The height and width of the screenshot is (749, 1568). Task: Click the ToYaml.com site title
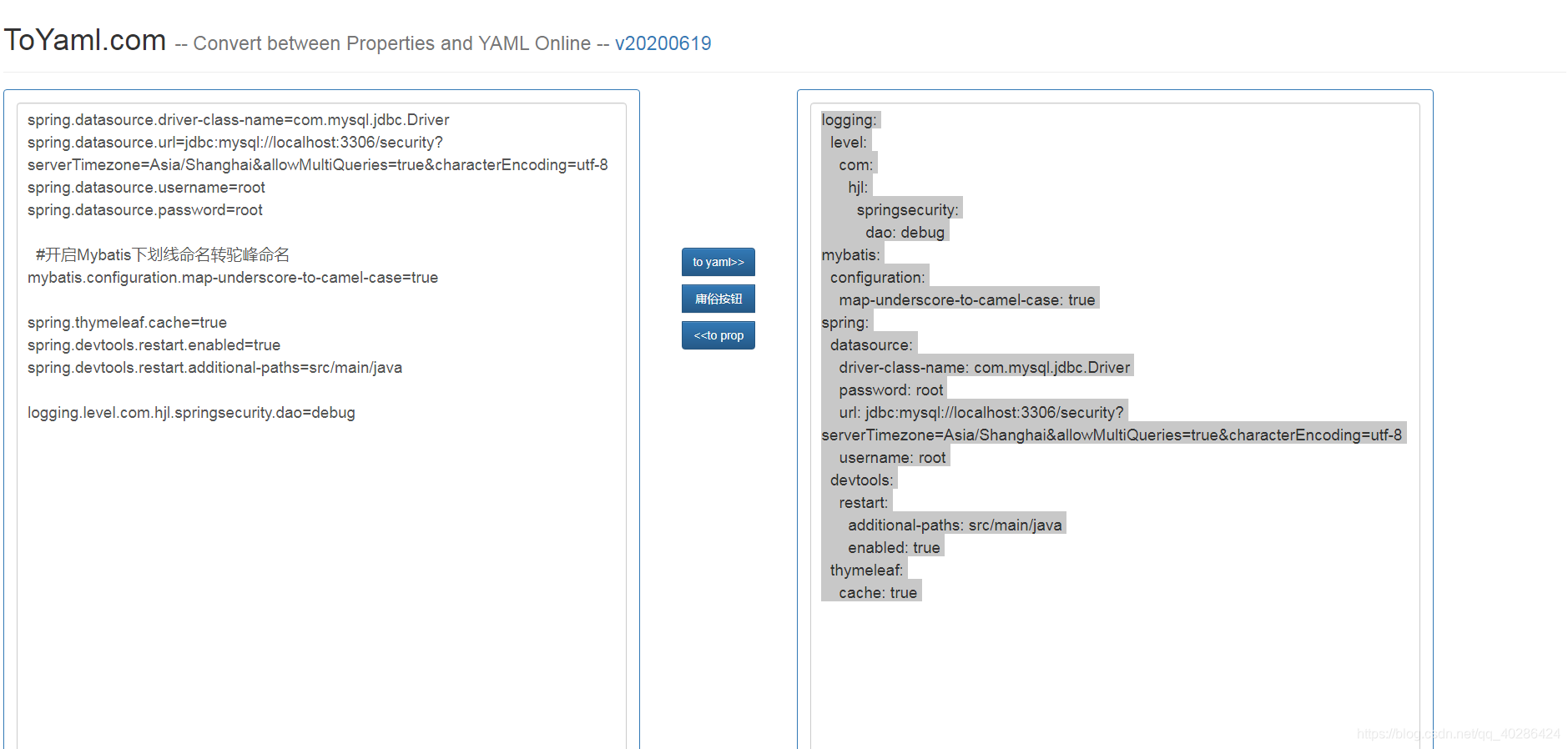click(85, 40)
